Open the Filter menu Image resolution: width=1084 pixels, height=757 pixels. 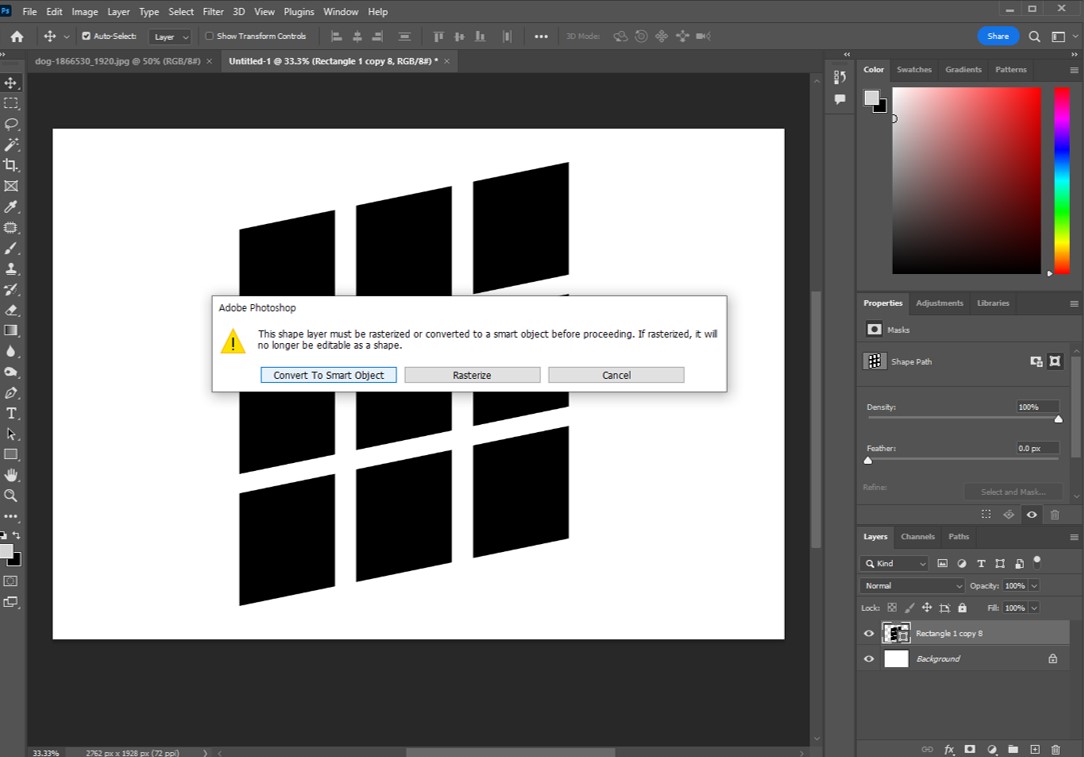pos(213,11)
